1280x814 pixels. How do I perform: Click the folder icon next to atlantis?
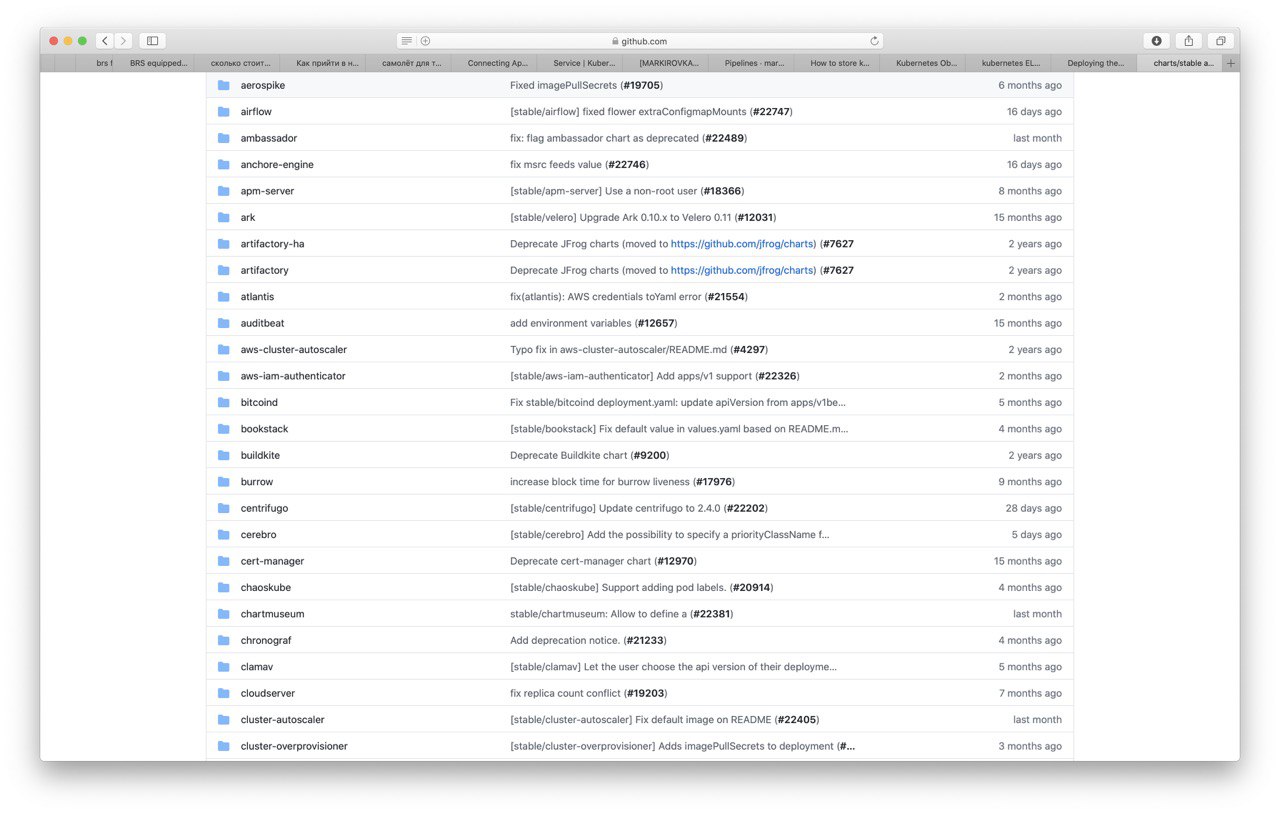223,297
